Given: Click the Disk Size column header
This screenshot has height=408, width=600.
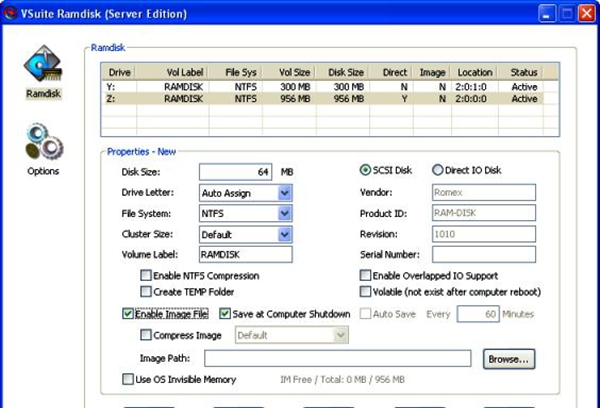Looking at the screenshot, I should click(343, 72).
